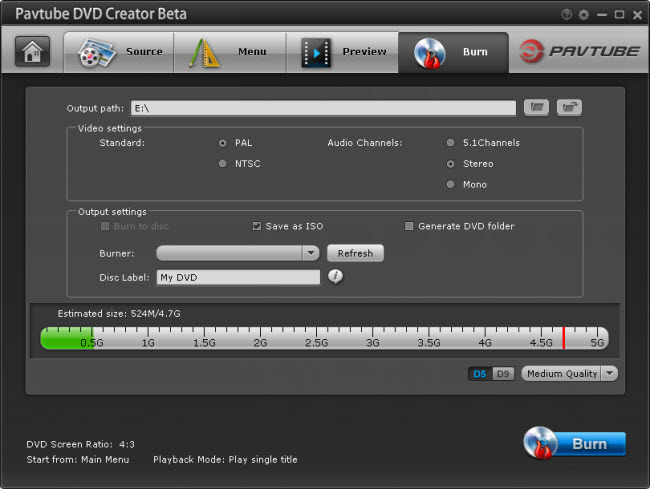The image size is (650, 489).
Task: Click 'Estimated size: 524M/4.7G' text
Action: 119,314
